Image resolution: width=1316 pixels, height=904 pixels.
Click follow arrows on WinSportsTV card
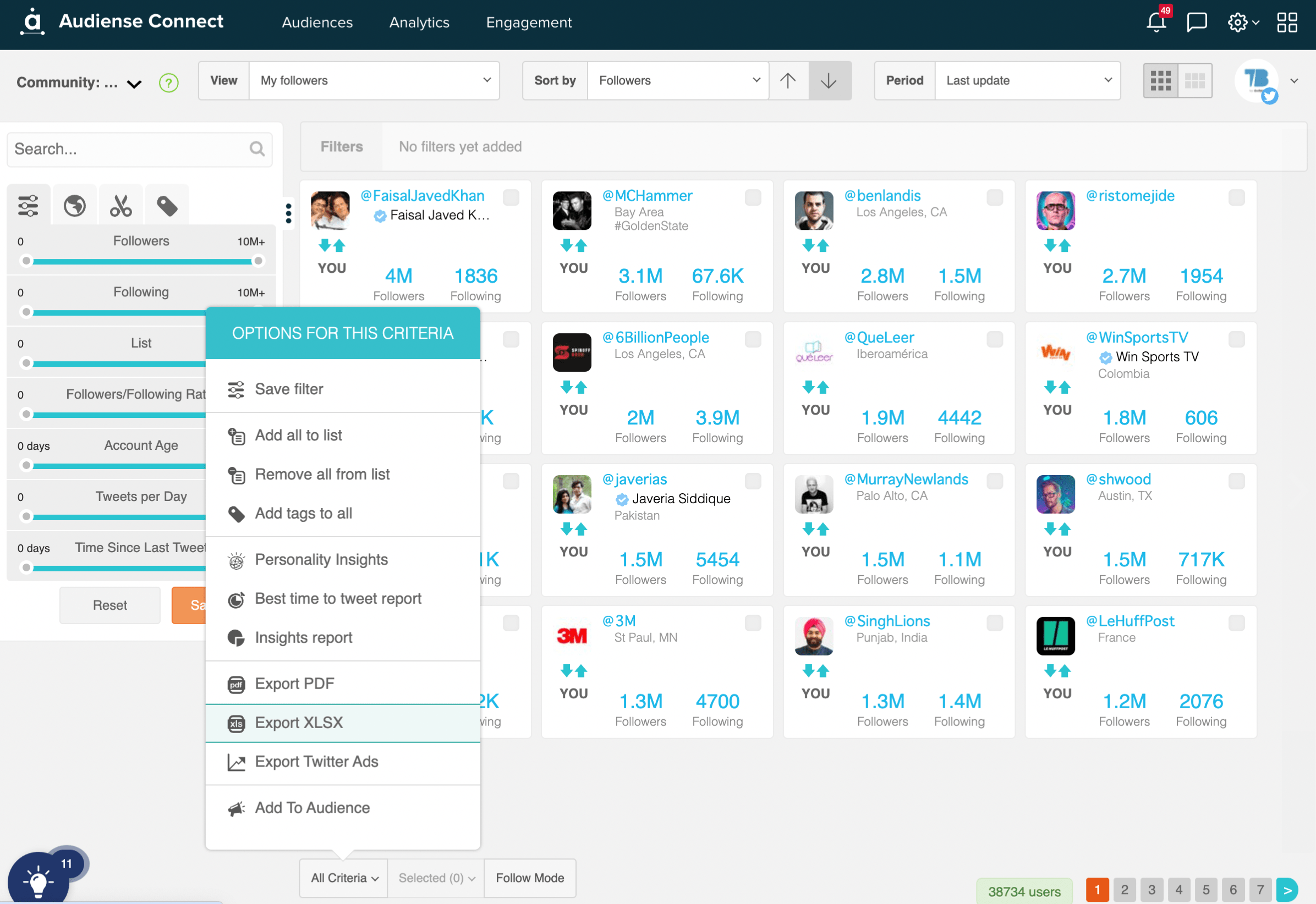pyautogui.click(x=1057, y=387)
